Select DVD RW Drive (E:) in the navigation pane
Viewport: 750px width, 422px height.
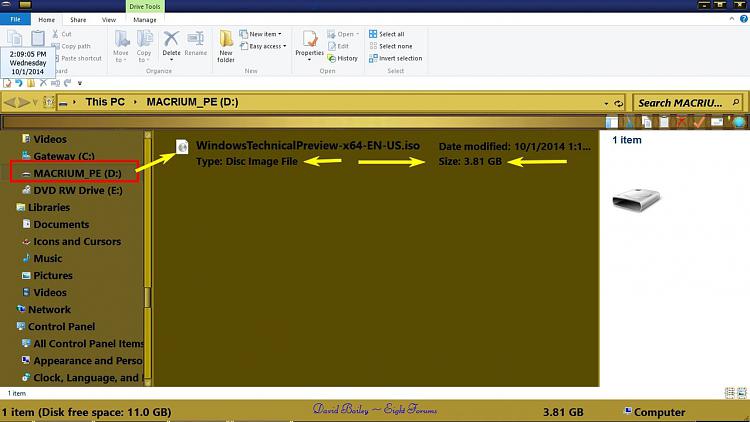coord(77,190)
